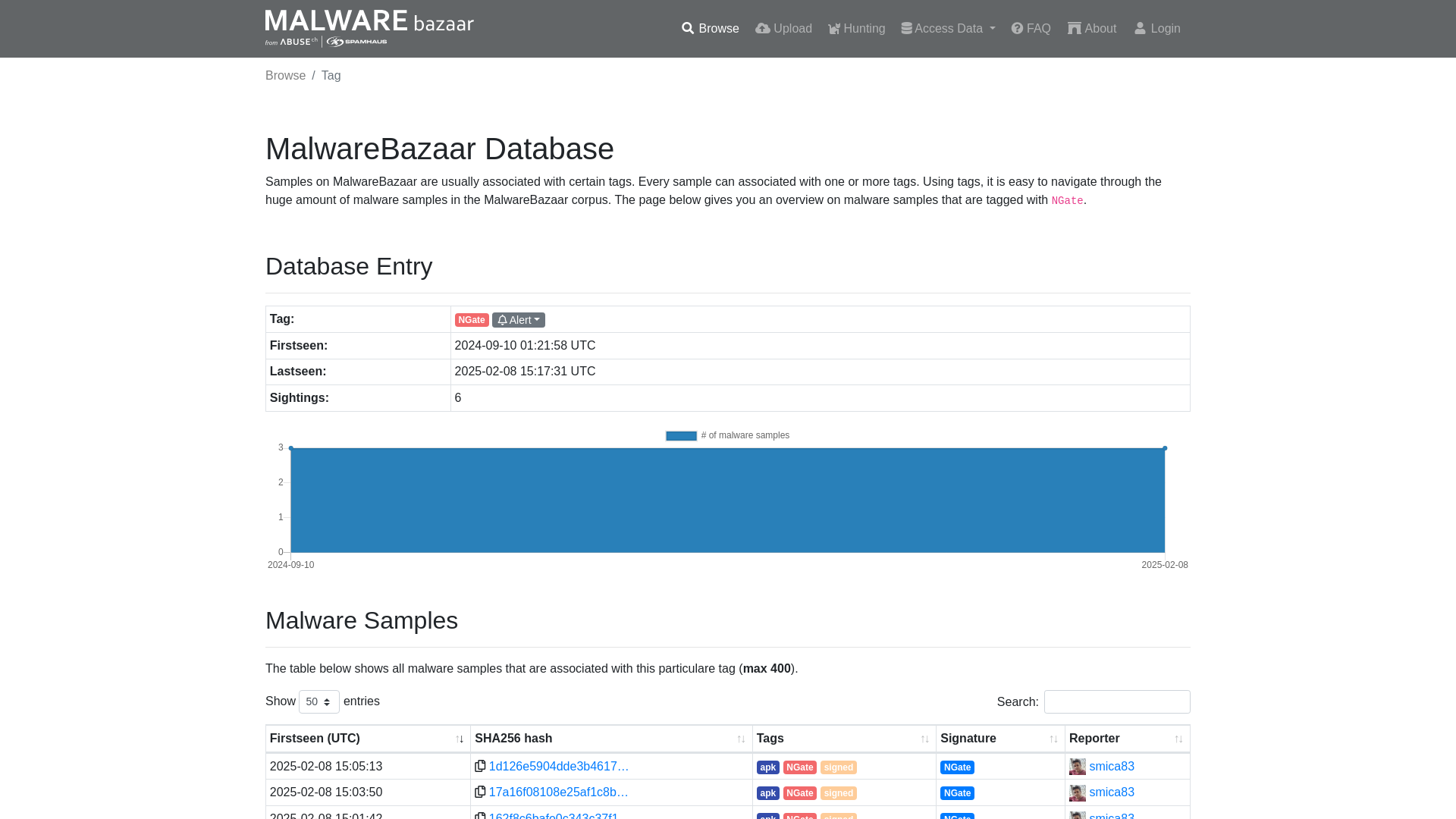Viewport: 1456px width, 819px height.
Task: Click the MalwareBazaar logo
Action: tap(369, 28)
